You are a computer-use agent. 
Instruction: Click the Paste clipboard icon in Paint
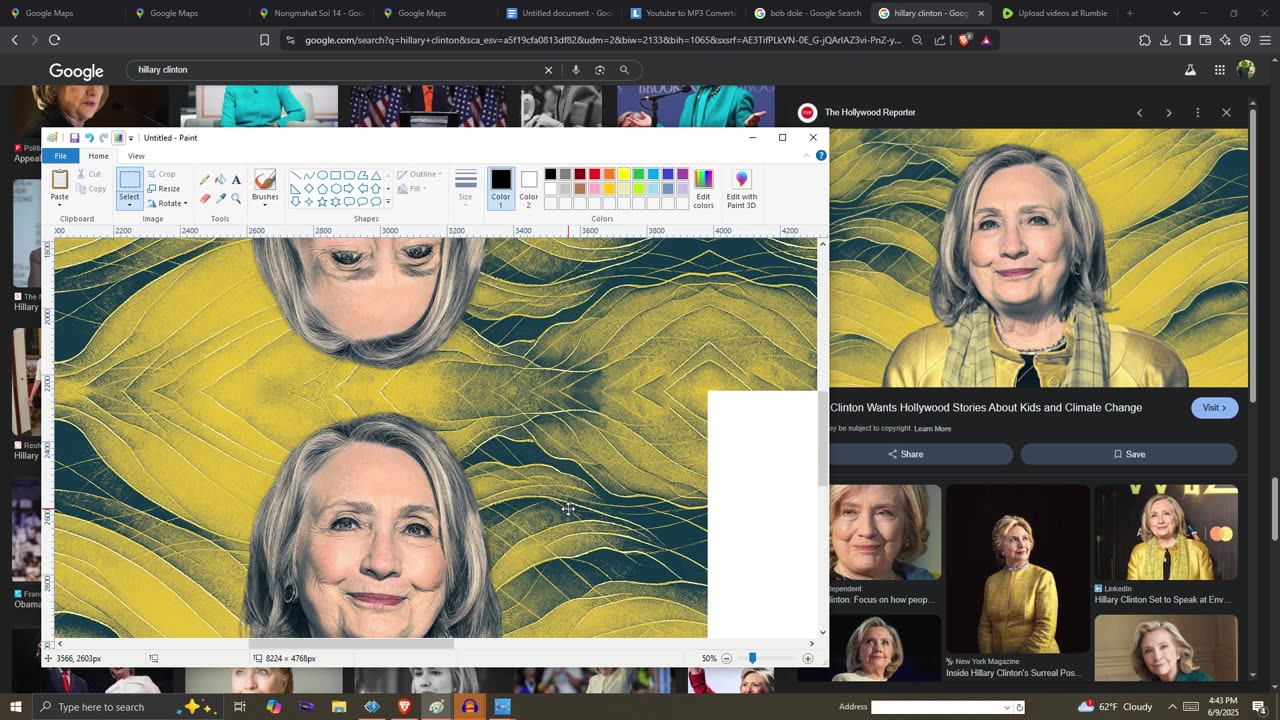pyautogui.click(x=60, y=180)
